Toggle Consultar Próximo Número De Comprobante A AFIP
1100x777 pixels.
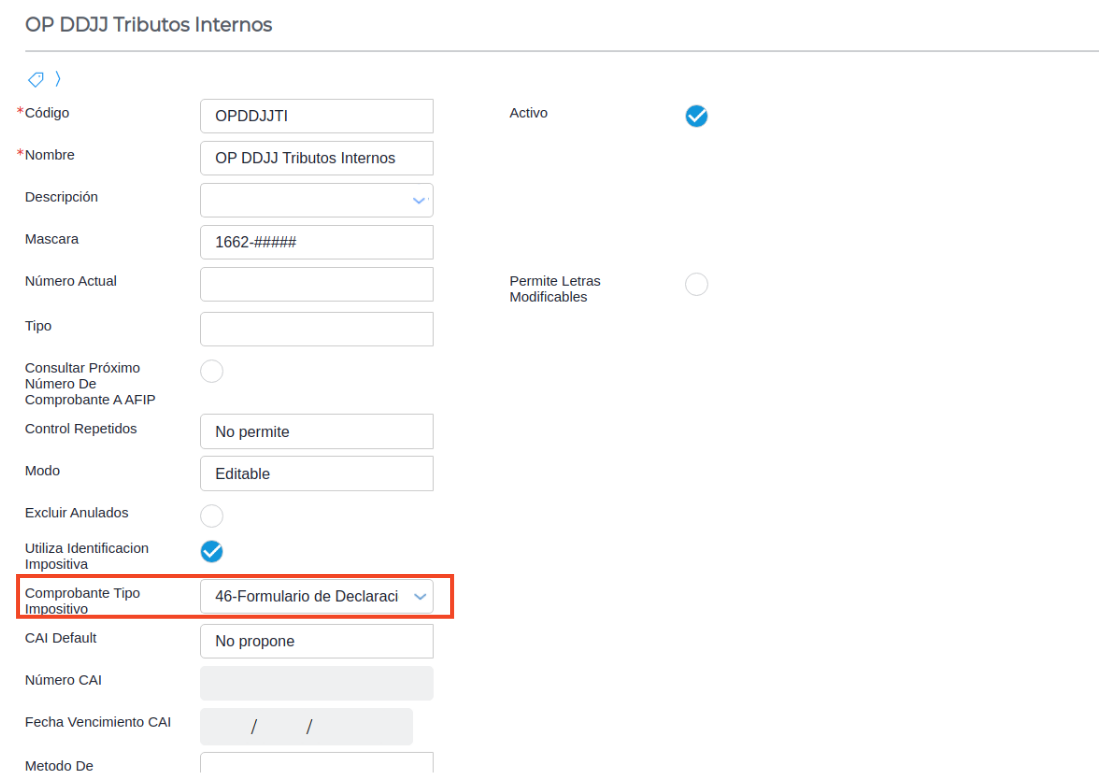click(x=212, y=371)
